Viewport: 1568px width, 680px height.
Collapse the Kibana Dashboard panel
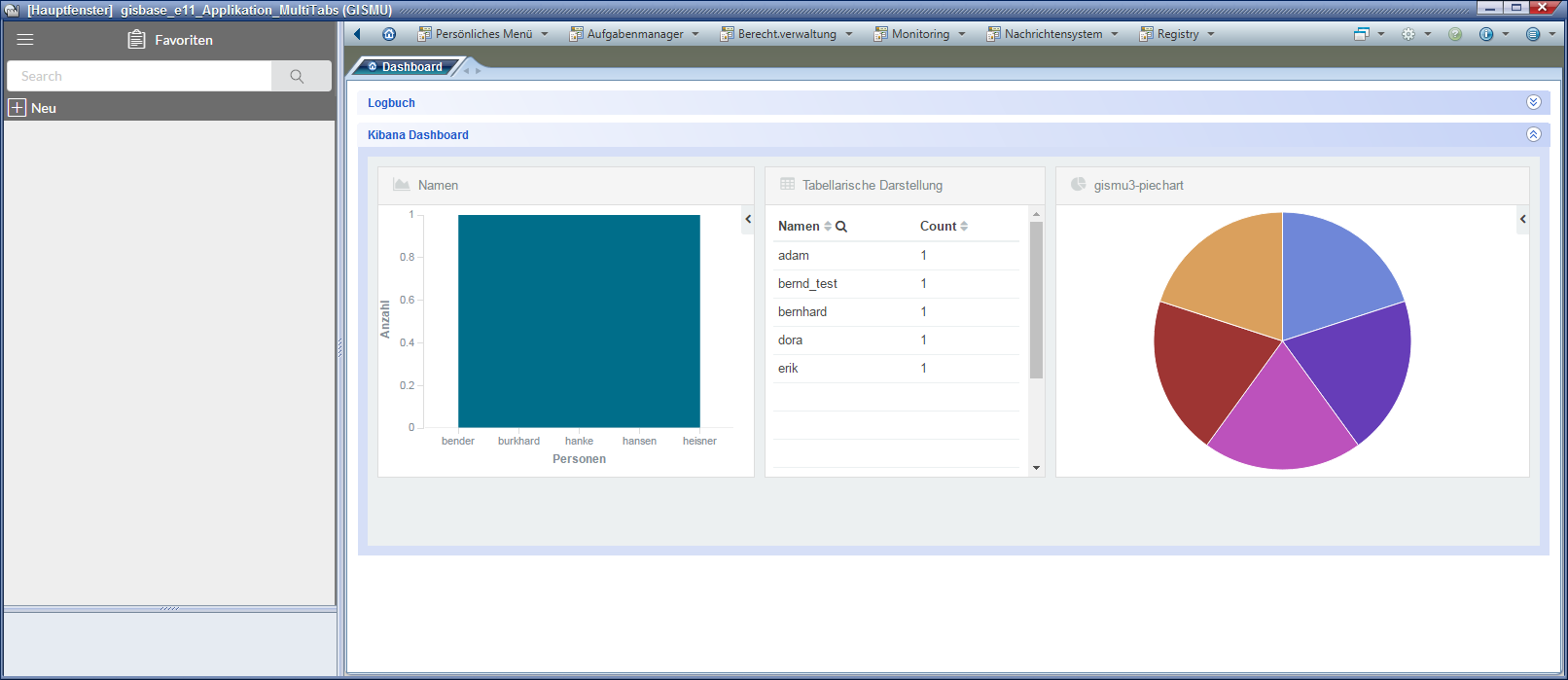coord(1534,134)
